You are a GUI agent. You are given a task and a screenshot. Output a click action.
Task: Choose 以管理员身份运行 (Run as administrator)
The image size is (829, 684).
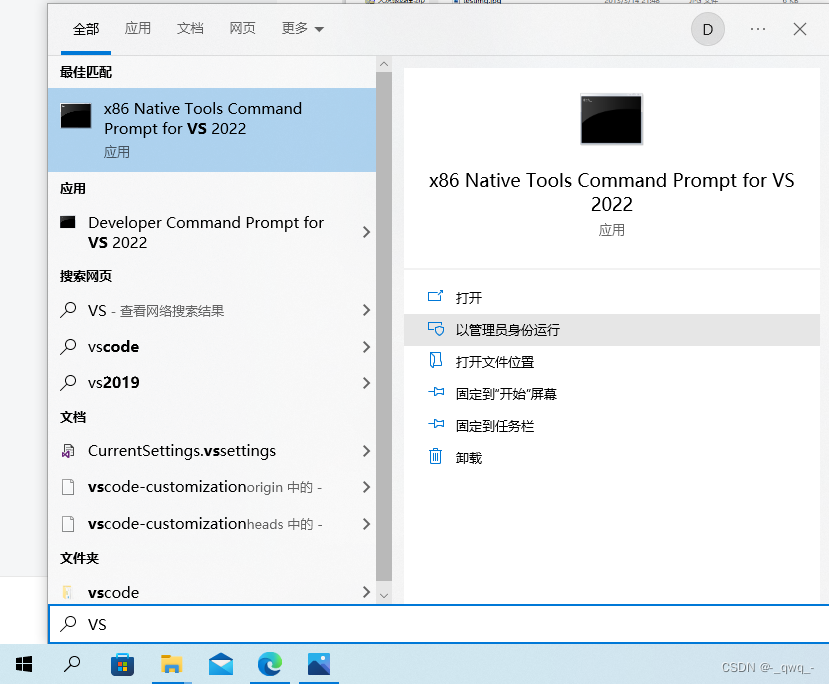(x=612, y=330)
